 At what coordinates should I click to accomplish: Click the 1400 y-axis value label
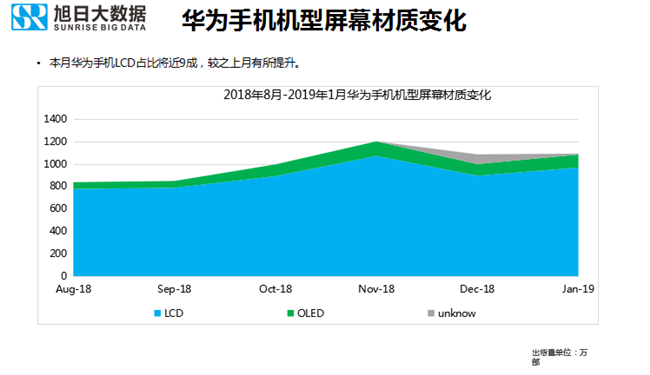[x=55, y=119]
